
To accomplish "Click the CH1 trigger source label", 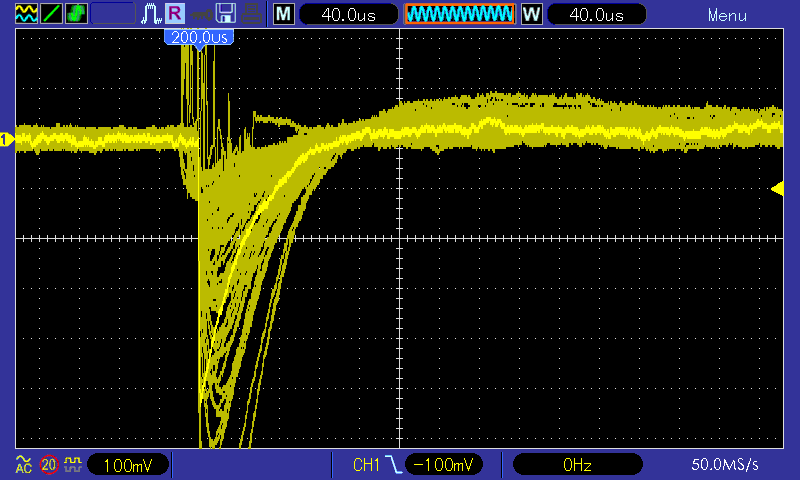I will click(x=366, y=465).
